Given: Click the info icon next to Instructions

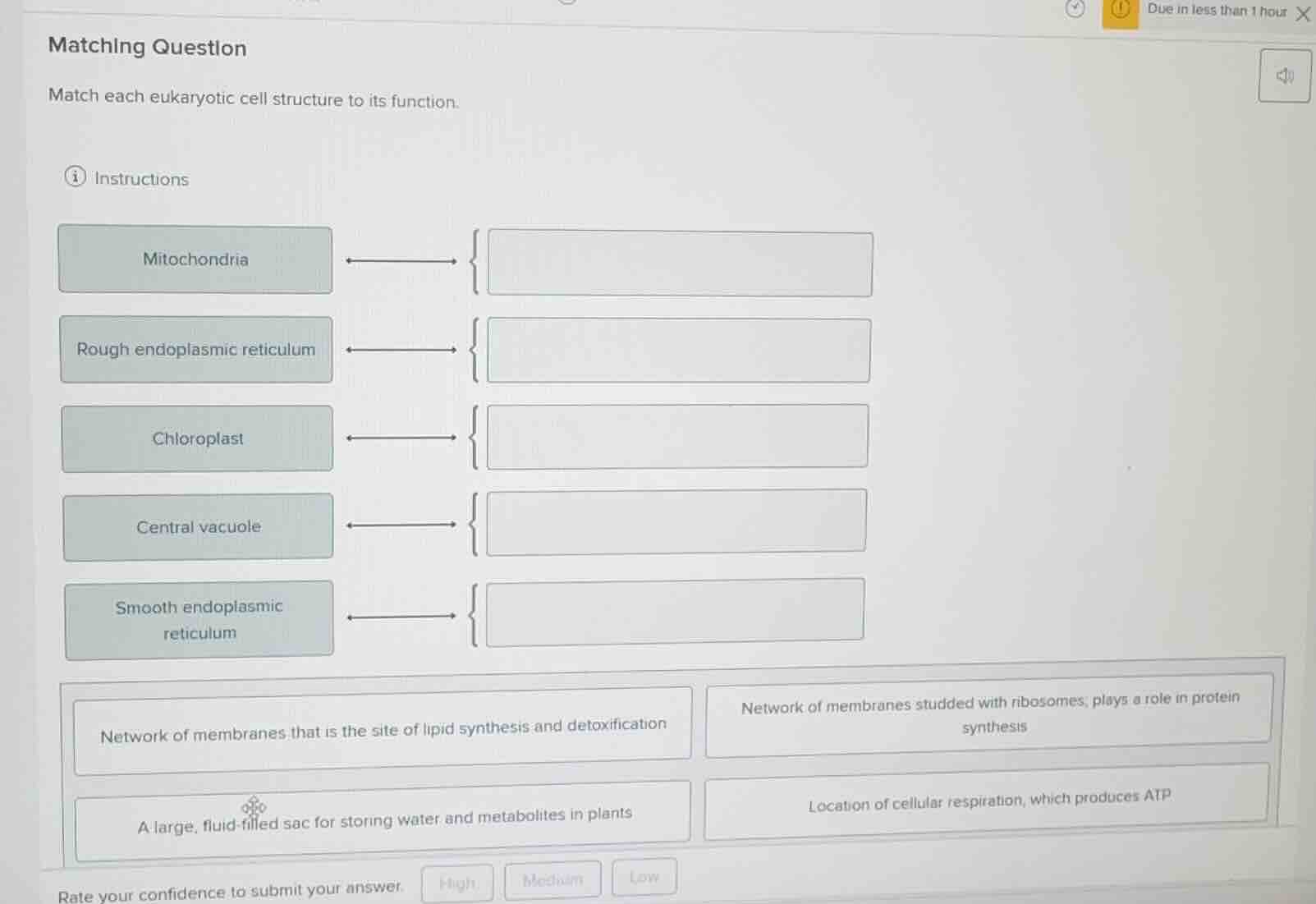Looking at the screenshot, I should tap(76, 178).
